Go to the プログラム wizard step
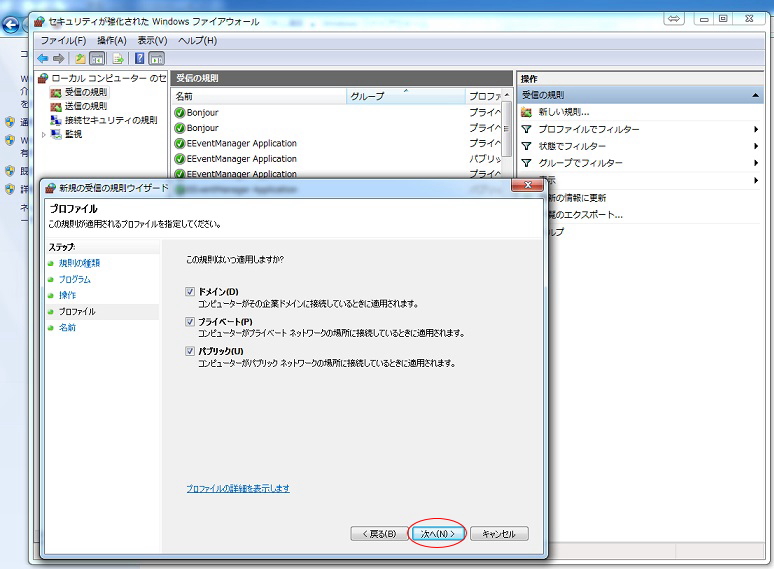This screenshot has height=569, width=774. point(75,279)
